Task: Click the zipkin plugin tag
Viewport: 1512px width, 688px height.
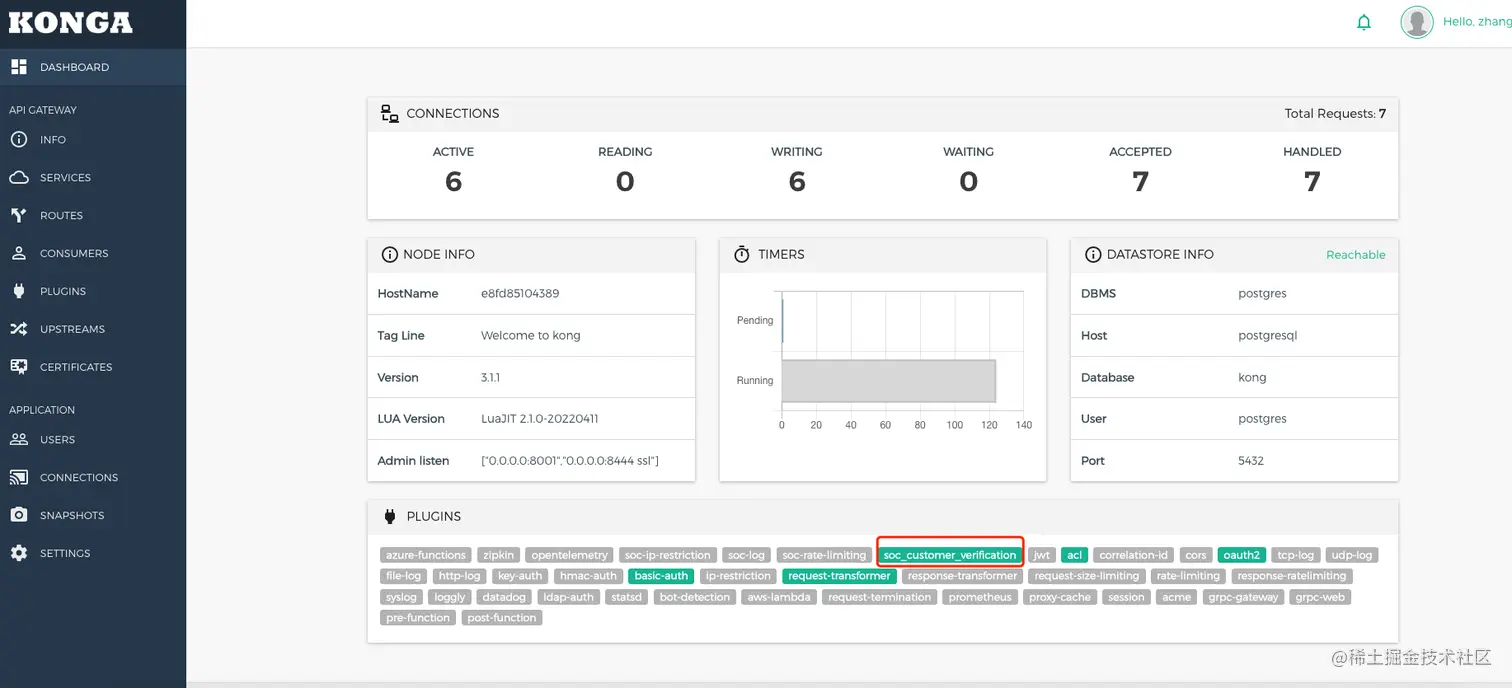Action: [x=498, y=555]
